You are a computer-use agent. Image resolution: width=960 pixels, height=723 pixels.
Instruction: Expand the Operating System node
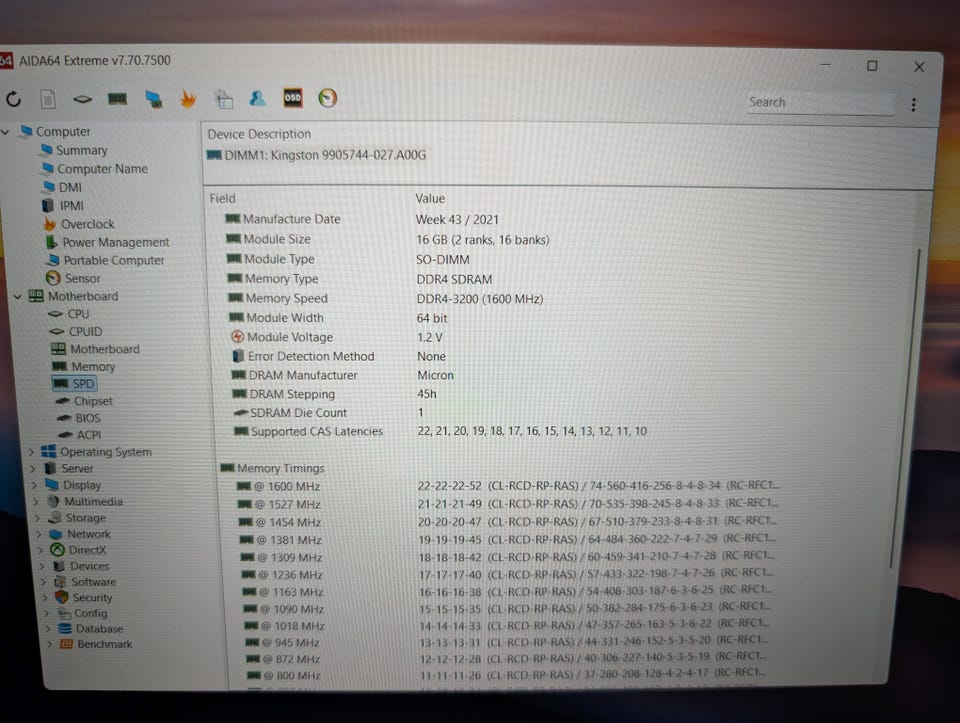[x=32, y=452]
